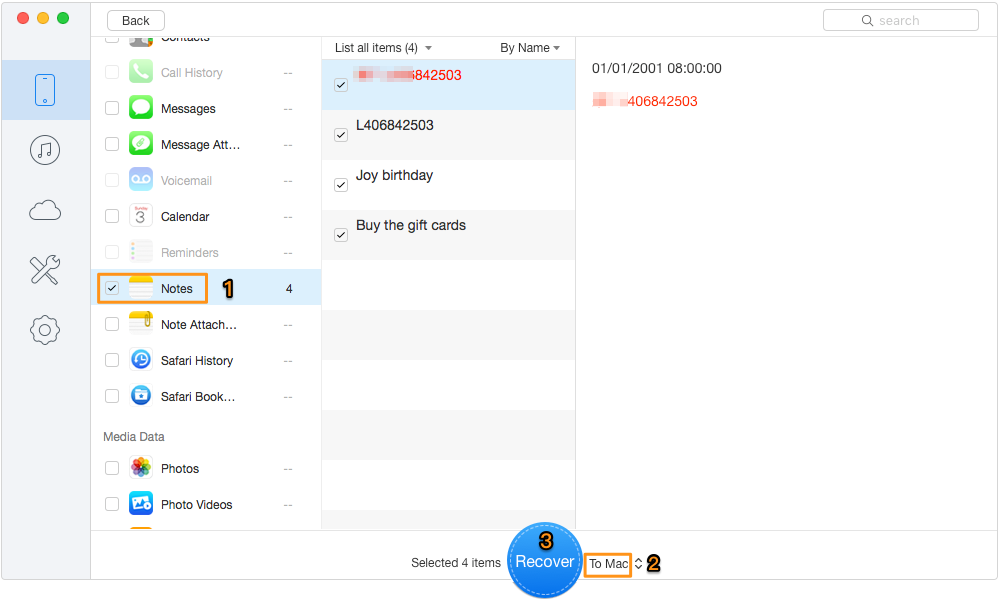Tick the Safari Book... checkbox
The image size is (1000, 608).
[x=112, y=396]
